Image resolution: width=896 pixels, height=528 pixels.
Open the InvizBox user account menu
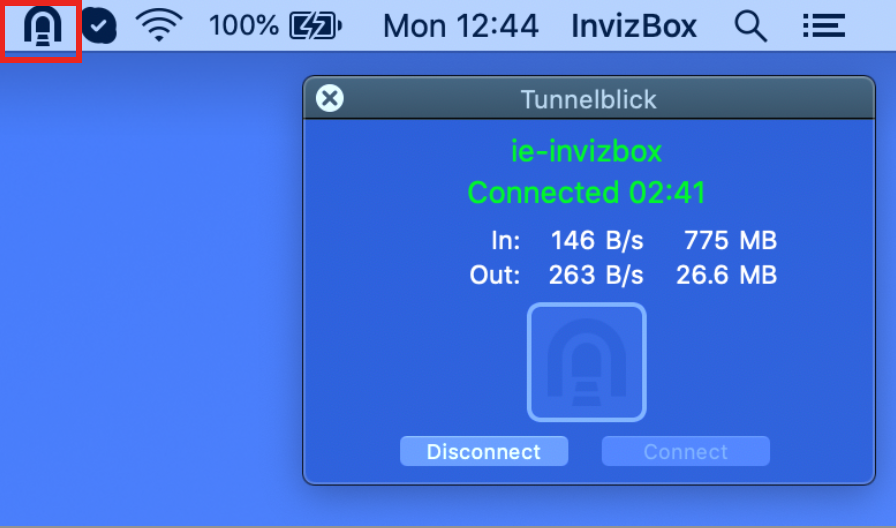(x=634, y=26)
